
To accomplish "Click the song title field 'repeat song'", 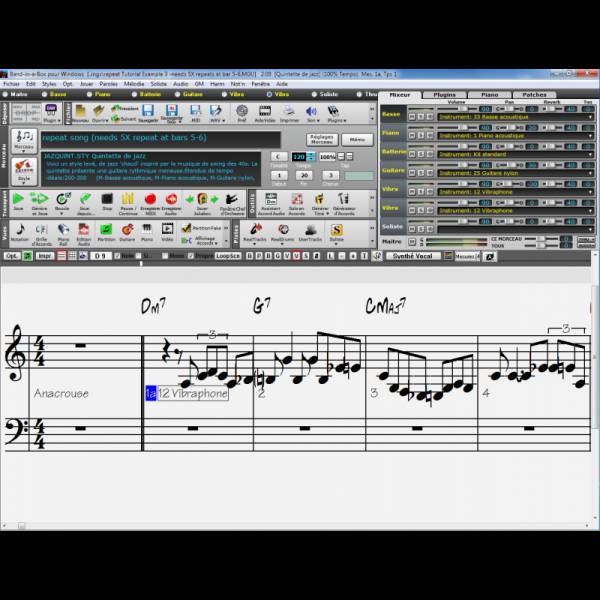I will coord(161,140).
